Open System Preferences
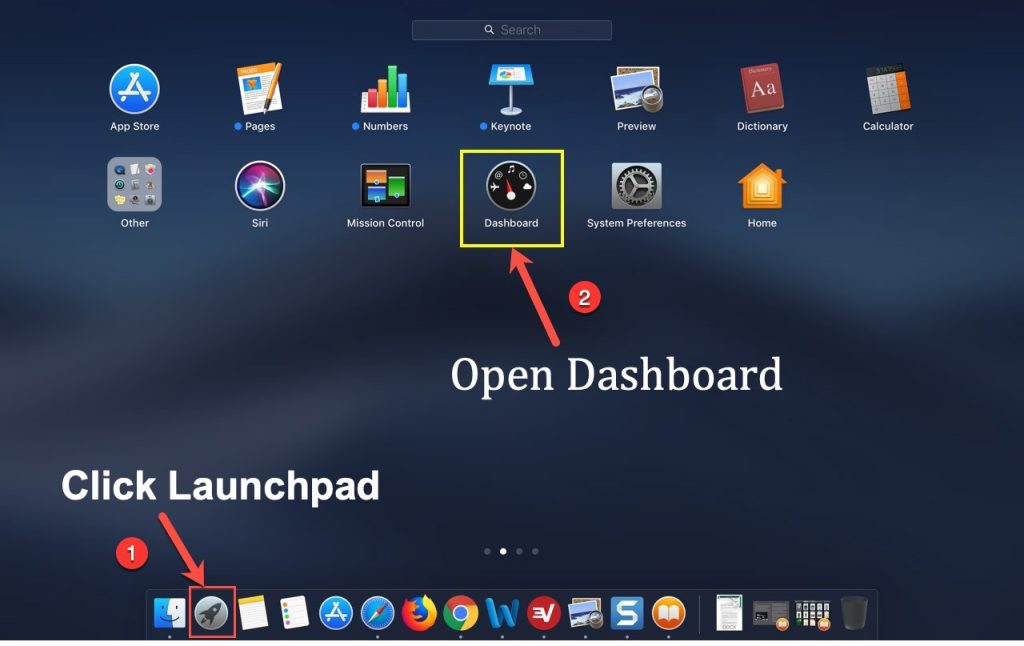Screen dimensions: 1024x646 pyautogui.click(x=636, y=186)
